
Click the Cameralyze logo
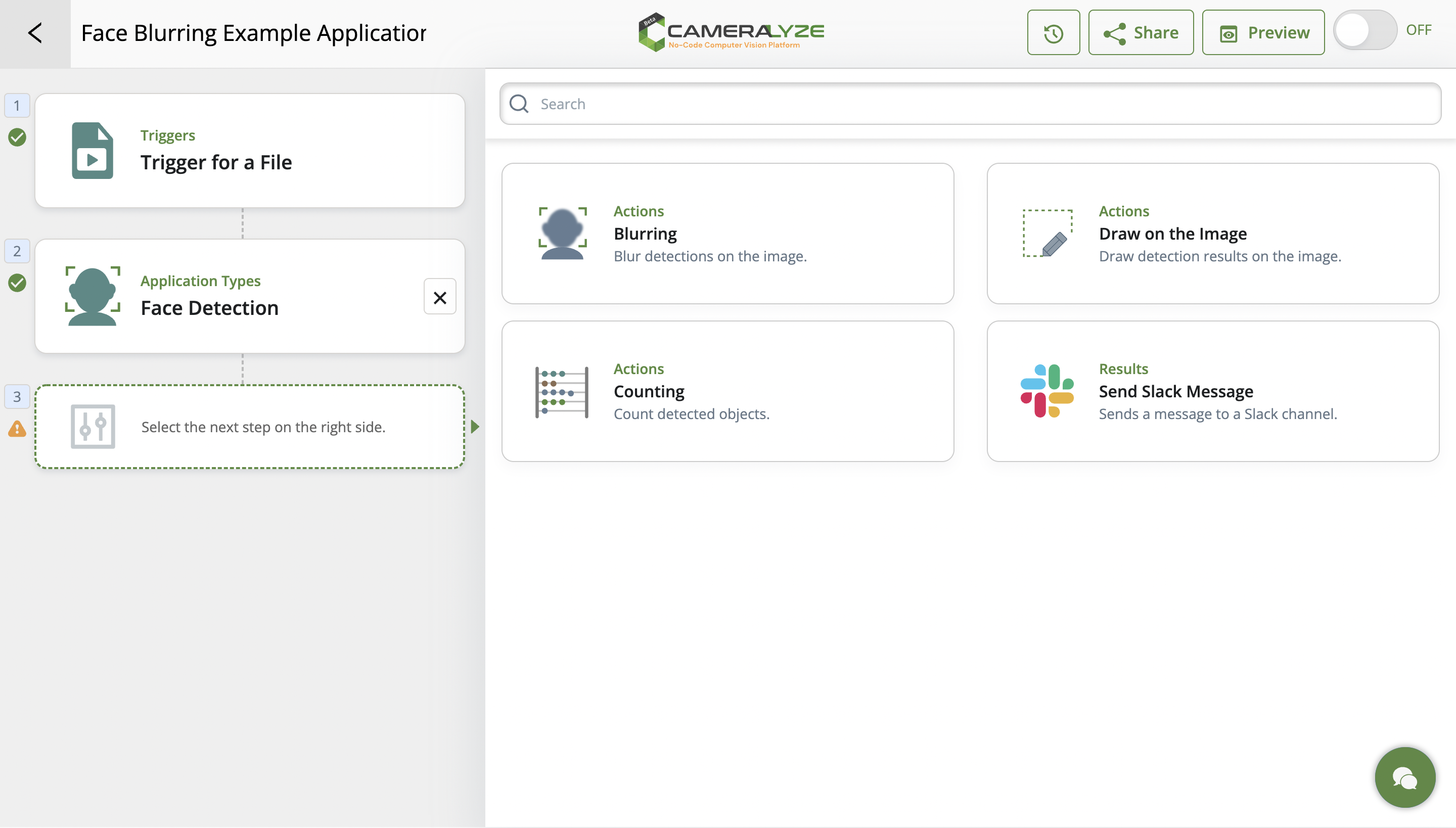732,33
